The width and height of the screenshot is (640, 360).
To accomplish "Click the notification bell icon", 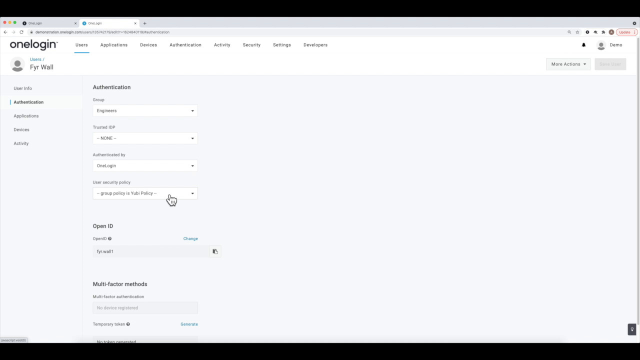I will coord(584,45).
